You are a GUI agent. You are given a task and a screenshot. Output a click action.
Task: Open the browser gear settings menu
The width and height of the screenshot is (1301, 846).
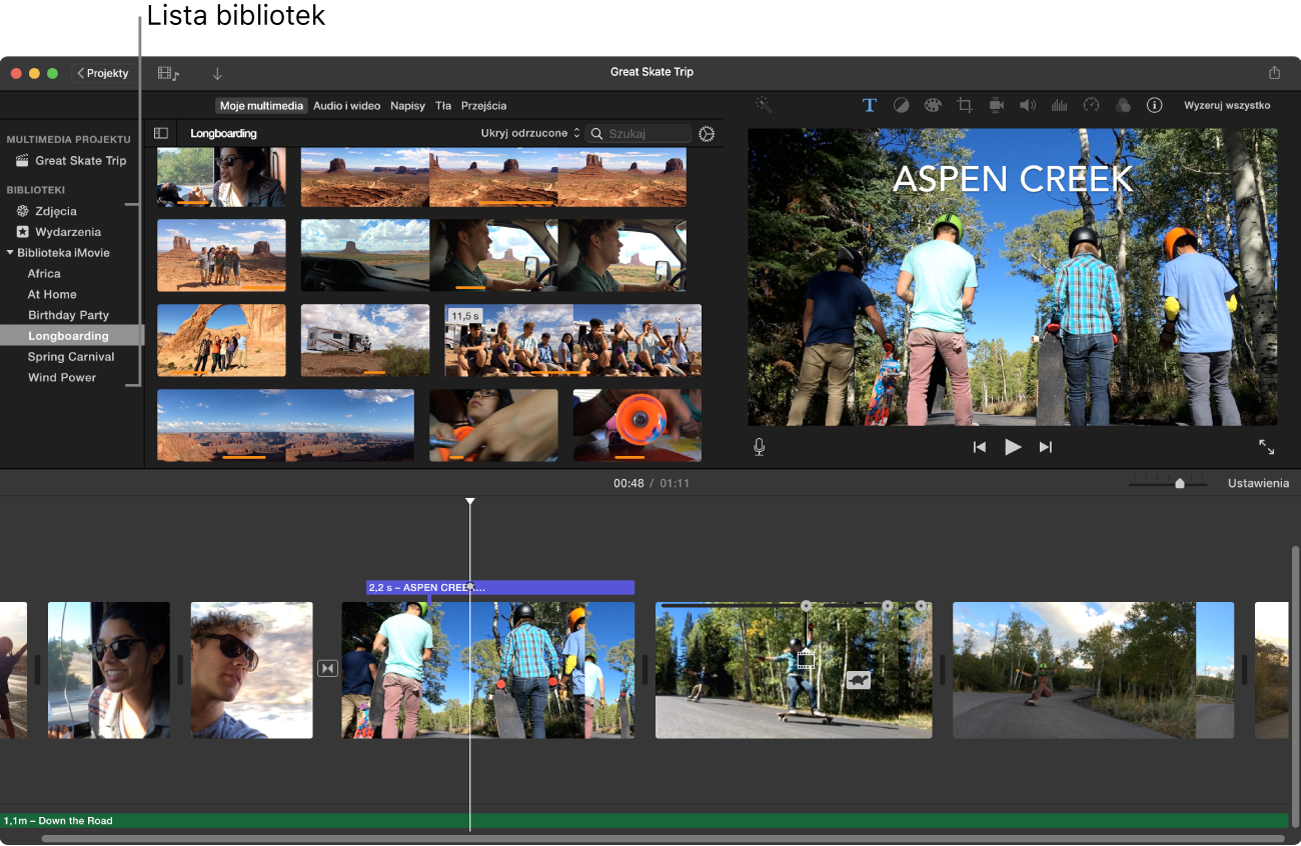[x=707, y=133]
